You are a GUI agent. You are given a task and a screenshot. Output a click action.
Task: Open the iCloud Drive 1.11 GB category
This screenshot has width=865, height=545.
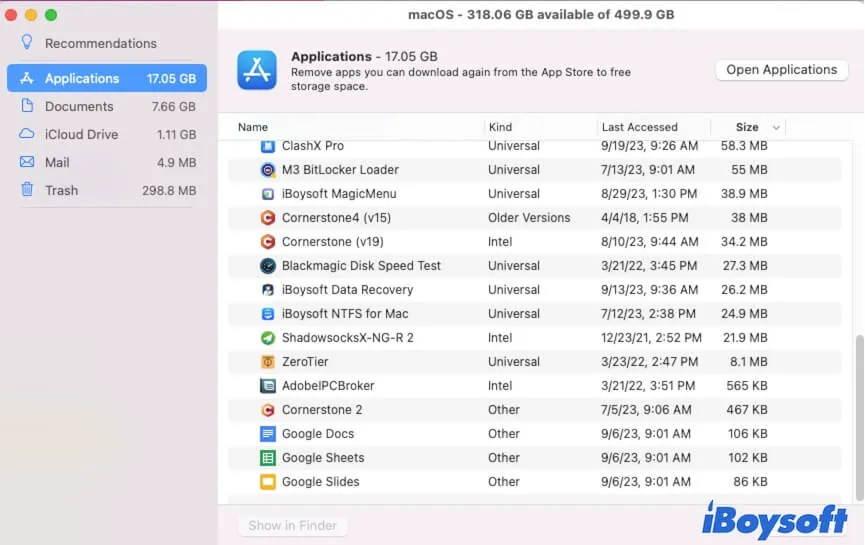click(106, 134)
